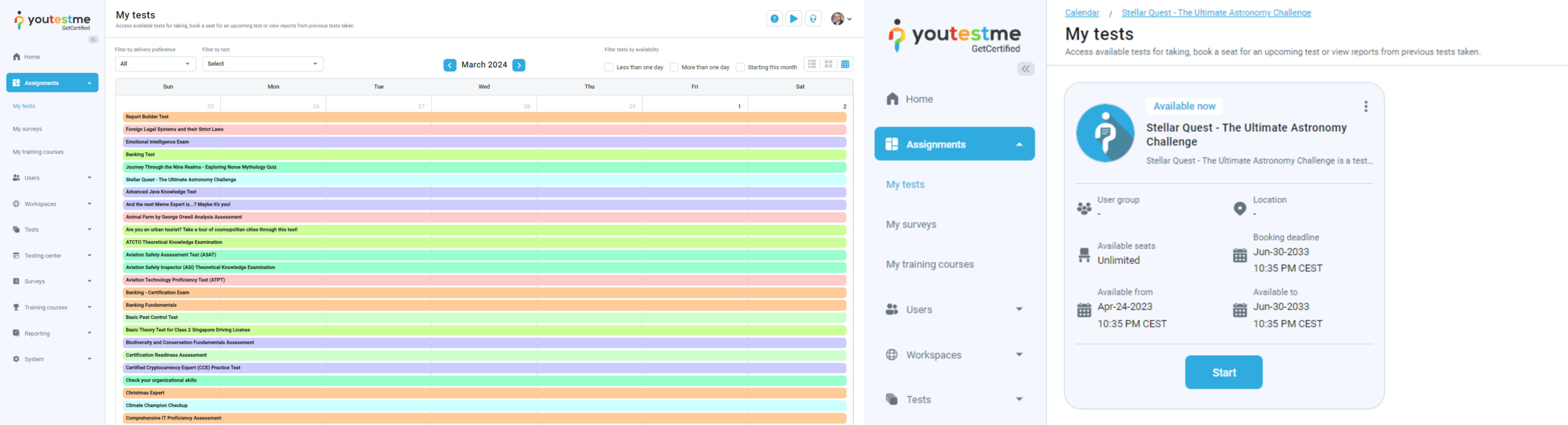Viewport: 1568px width, 425px height.
Task: Click the large youtestme GetCertified logo on right
Action: [x=955, y=36]
